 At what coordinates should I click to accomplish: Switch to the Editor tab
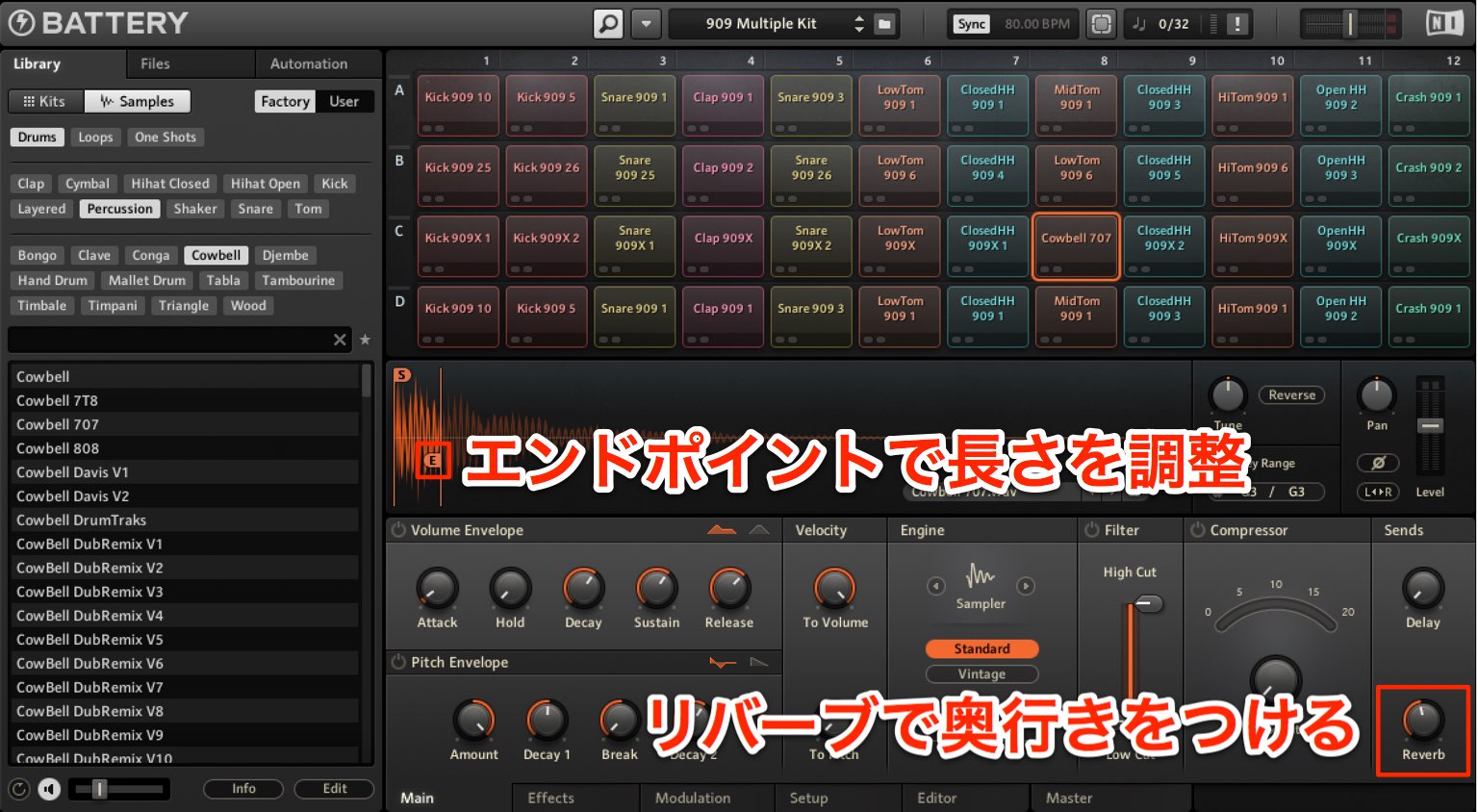pyautogui.click(x=966, y=798)
